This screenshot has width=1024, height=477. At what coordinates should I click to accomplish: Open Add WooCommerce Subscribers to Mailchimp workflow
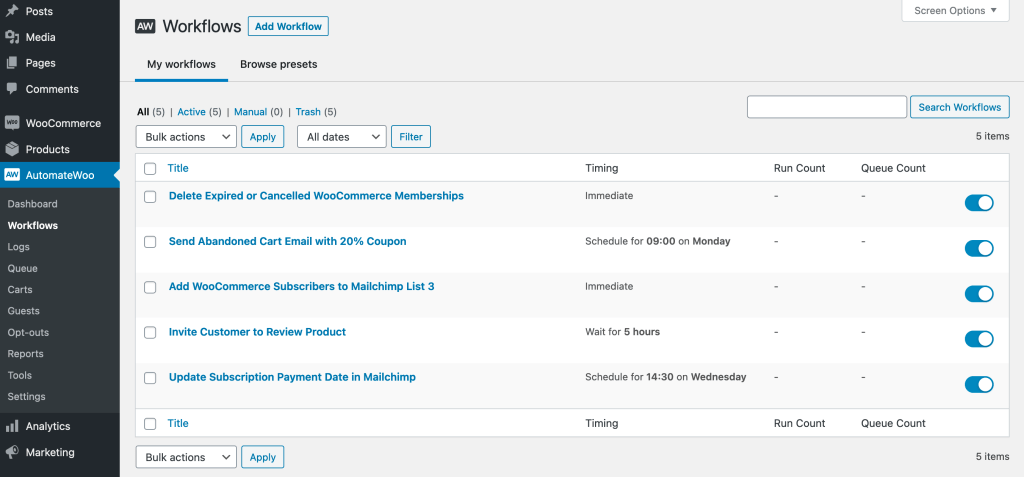(x=301, y=286)
